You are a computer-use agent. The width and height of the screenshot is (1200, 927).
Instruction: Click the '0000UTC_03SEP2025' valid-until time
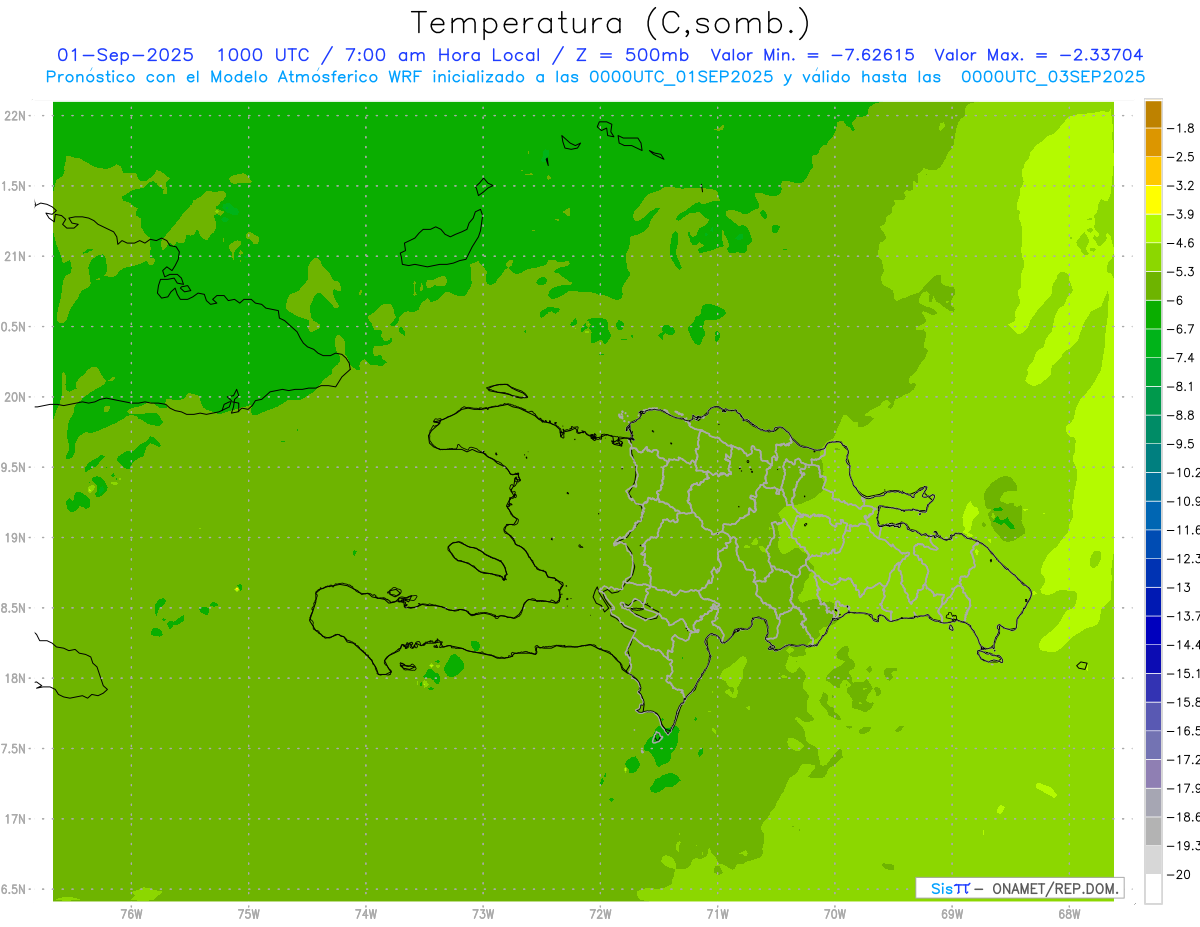1053,76
